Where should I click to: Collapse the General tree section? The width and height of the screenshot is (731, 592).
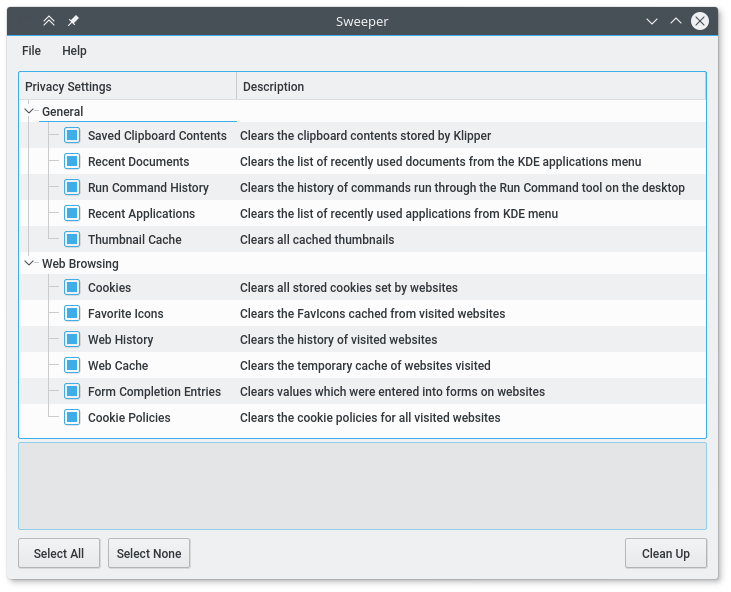(29, 112)
